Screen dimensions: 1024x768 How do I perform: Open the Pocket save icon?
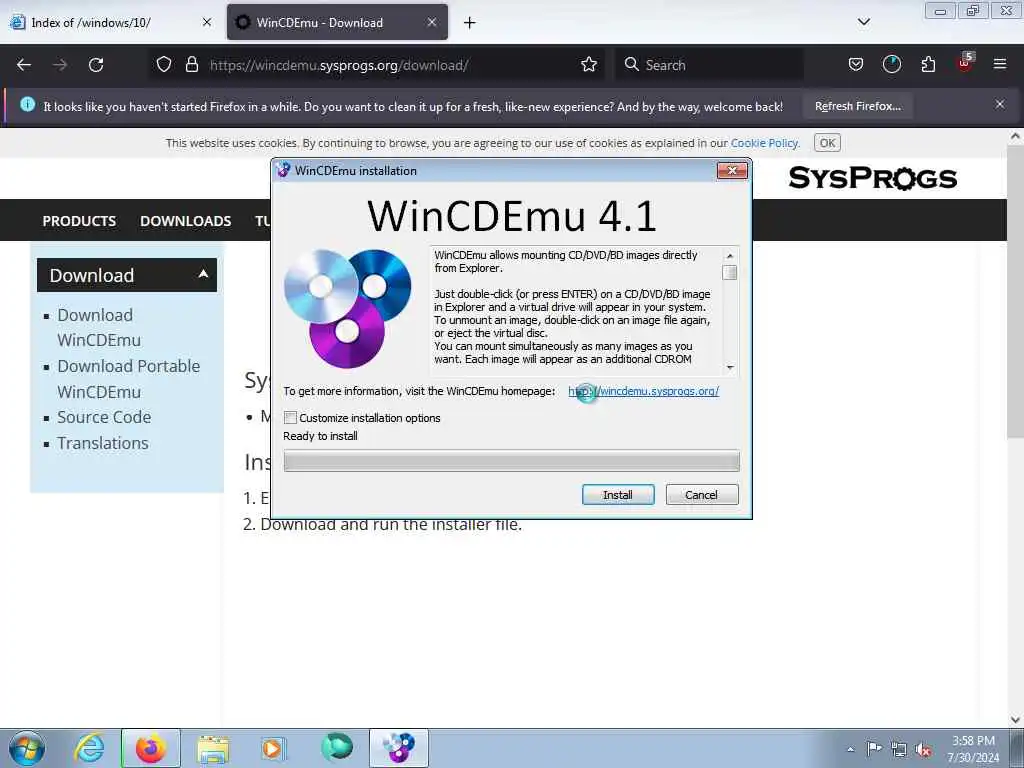tap(856, 65)
